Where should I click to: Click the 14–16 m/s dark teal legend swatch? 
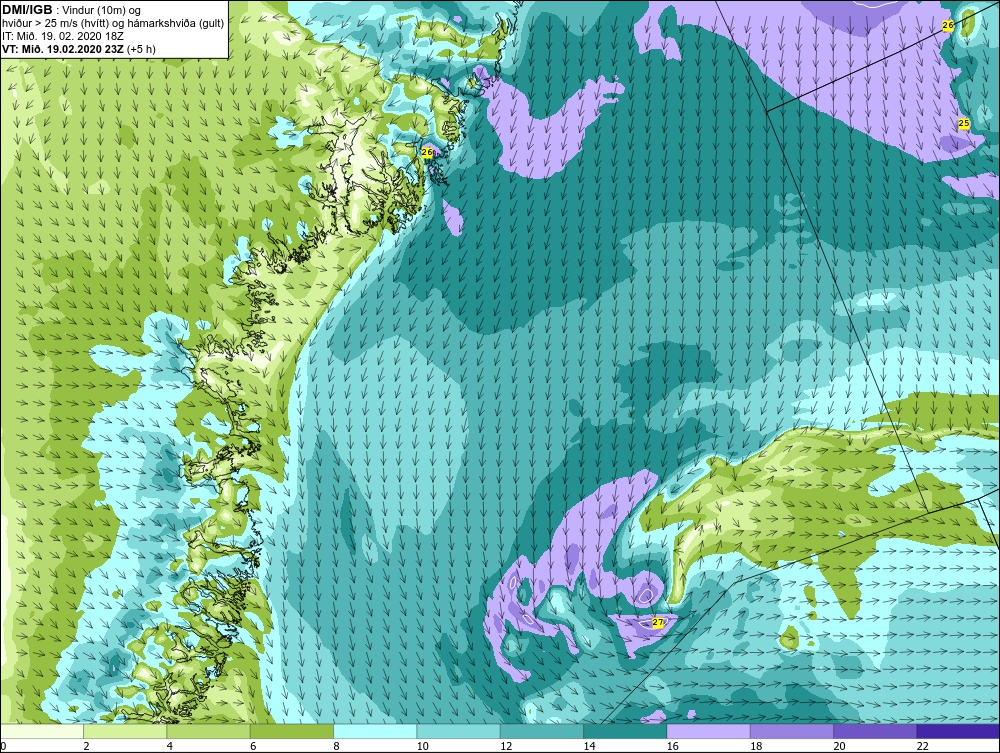click(625, 731)
